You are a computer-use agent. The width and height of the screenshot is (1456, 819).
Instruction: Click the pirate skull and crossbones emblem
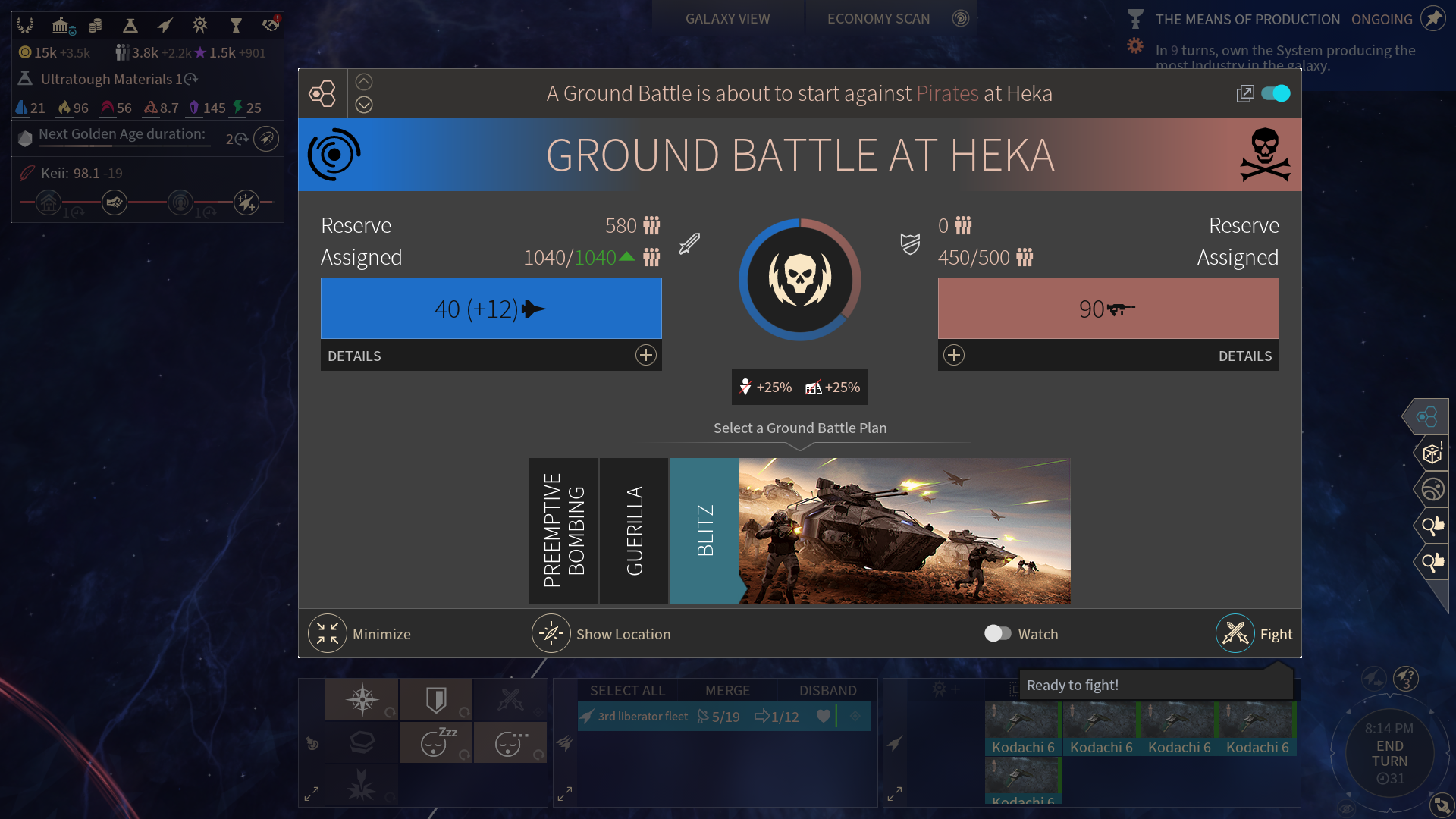tap(1264, 155)
